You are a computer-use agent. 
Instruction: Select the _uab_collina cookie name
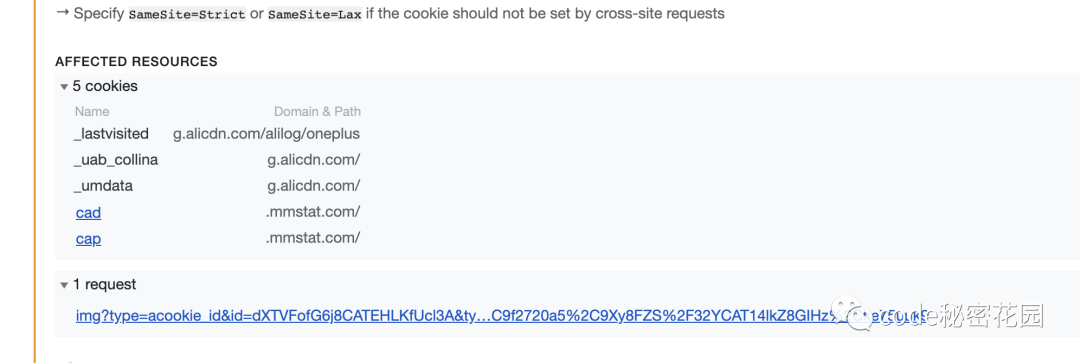[116, 160]
